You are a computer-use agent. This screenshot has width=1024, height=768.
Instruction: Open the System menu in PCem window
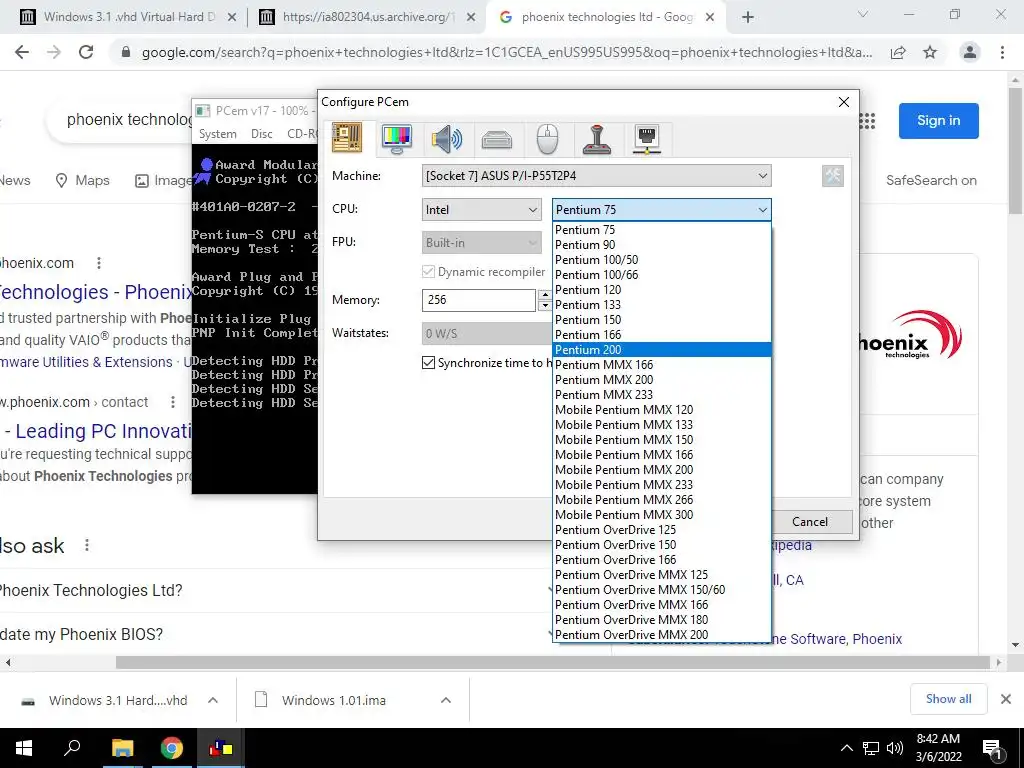217,134
